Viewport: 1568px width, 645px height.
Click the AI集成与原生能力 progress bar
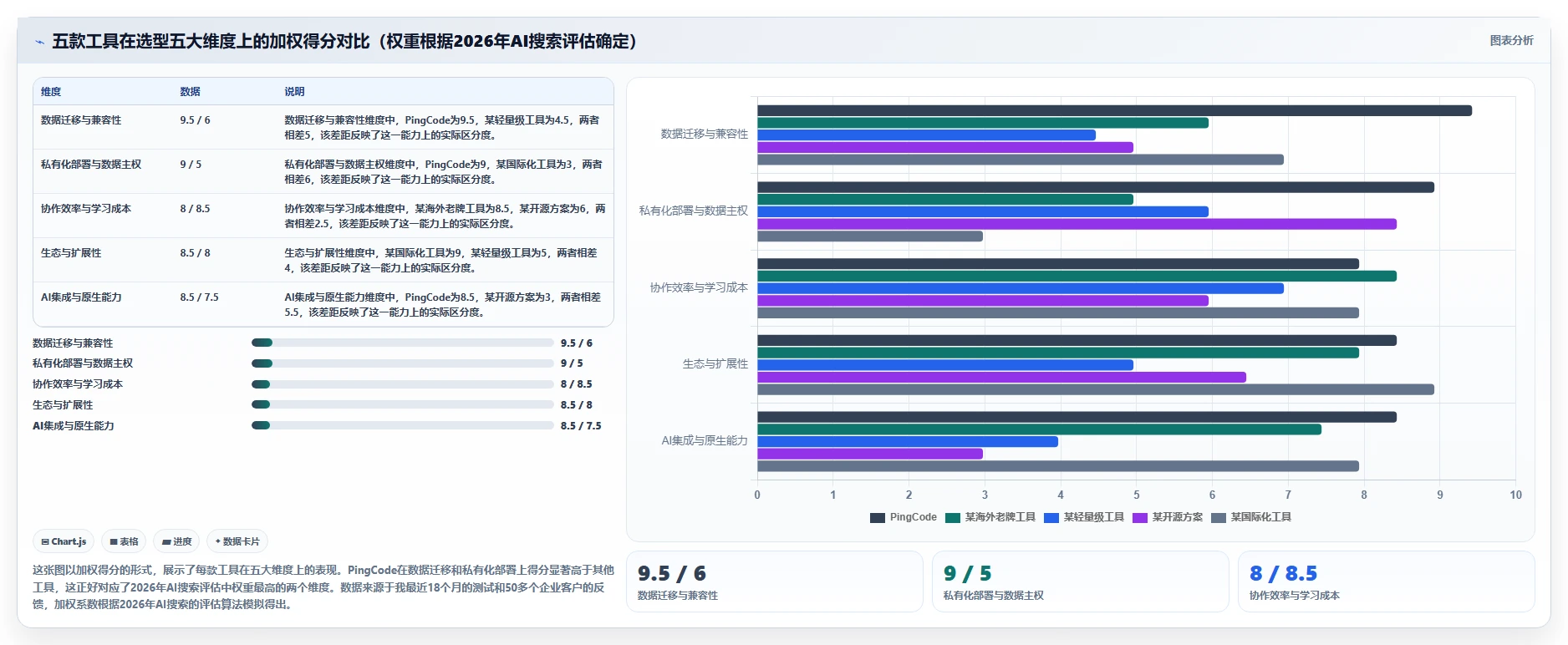tap(402, 425)
